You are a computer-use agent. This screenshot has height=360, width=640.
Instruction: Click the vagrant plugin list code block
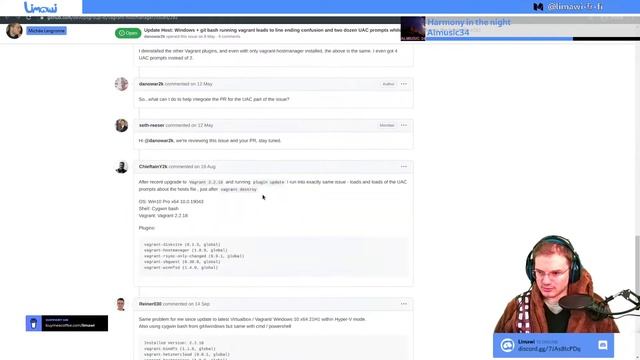273,256
